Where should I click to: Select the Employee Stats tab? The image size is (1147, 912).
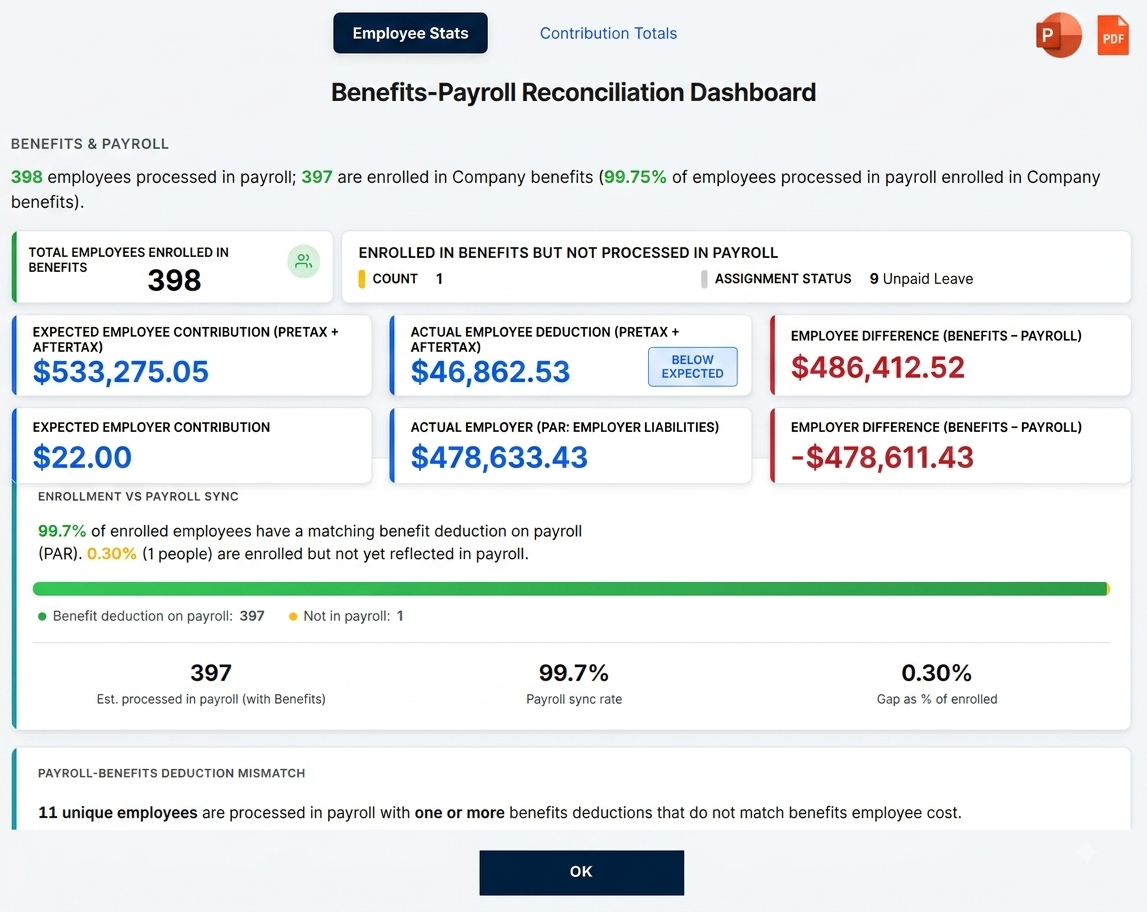pyautogui.click(x=410, y=33)
